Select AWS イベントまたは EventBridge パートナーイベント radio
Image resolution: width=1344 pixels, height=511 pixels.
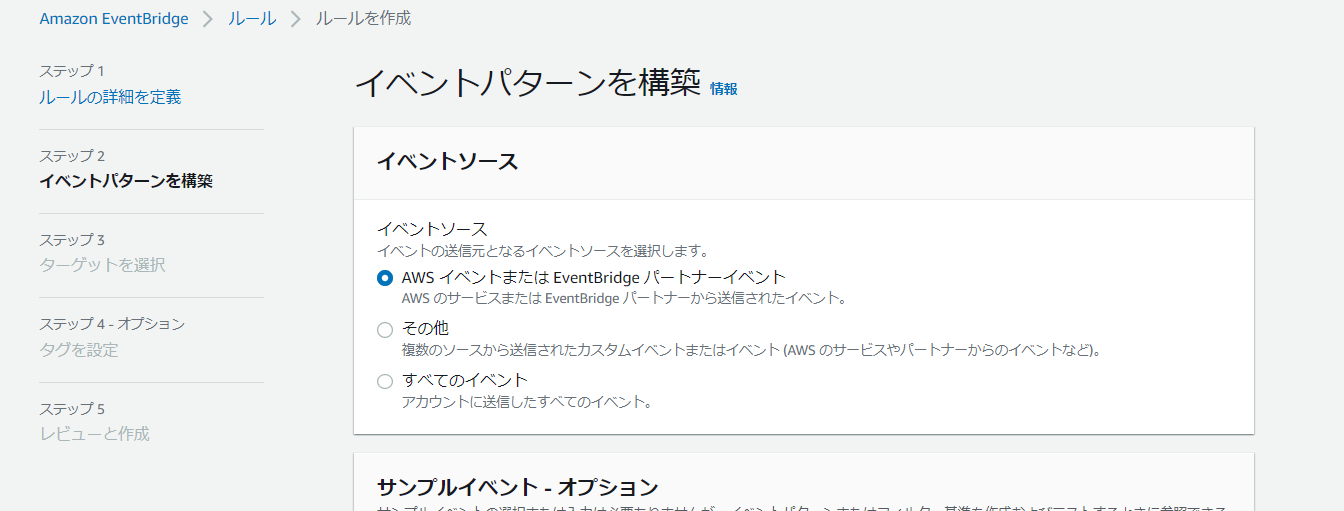(x=385, y=278)
